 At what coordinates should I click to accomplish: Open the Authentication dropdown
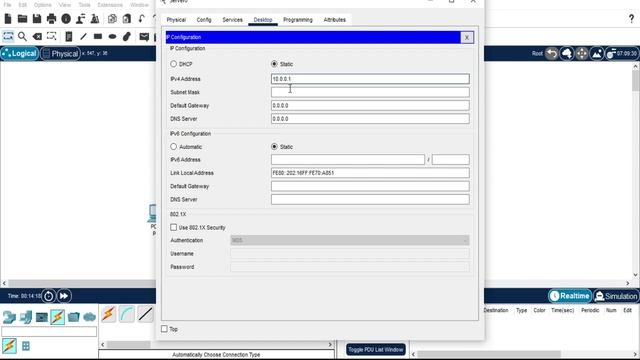click(350, 240)
